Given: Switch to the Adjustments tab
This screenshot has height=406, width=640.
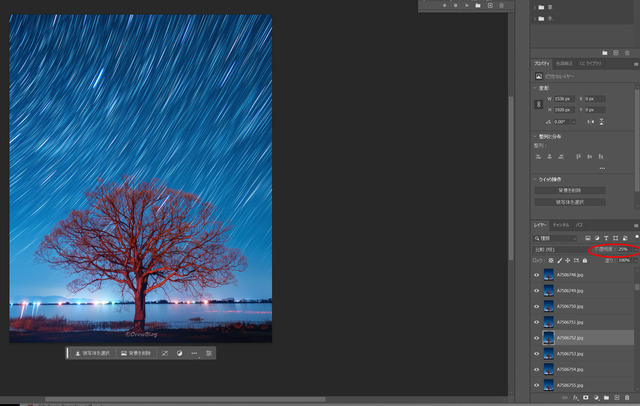Looking at the screenshot, I should point(564,64).
